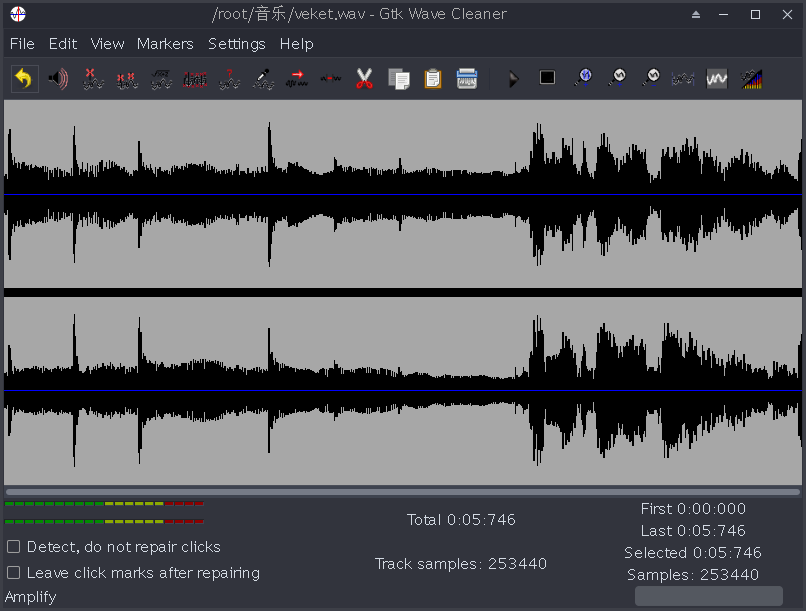Click the scissors Cut icon
Viewport: 806px width, 611px height.
click(x=364, y=79)
